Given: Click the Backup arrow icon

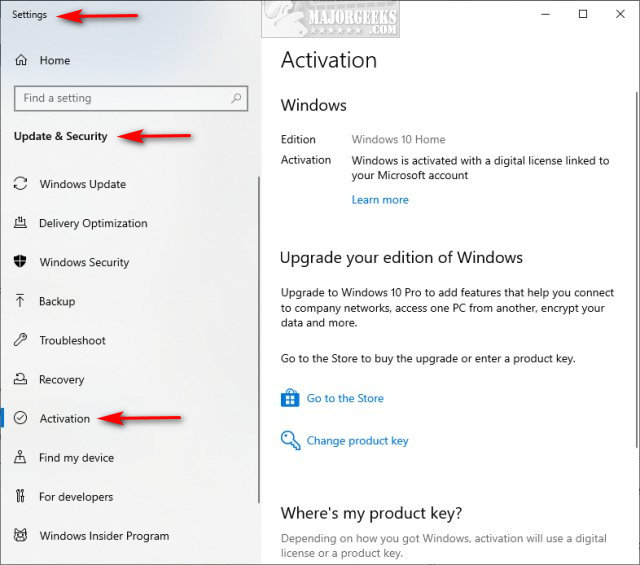Looking at the screenshot, I should pyautogui.click(x=20, y=301).
